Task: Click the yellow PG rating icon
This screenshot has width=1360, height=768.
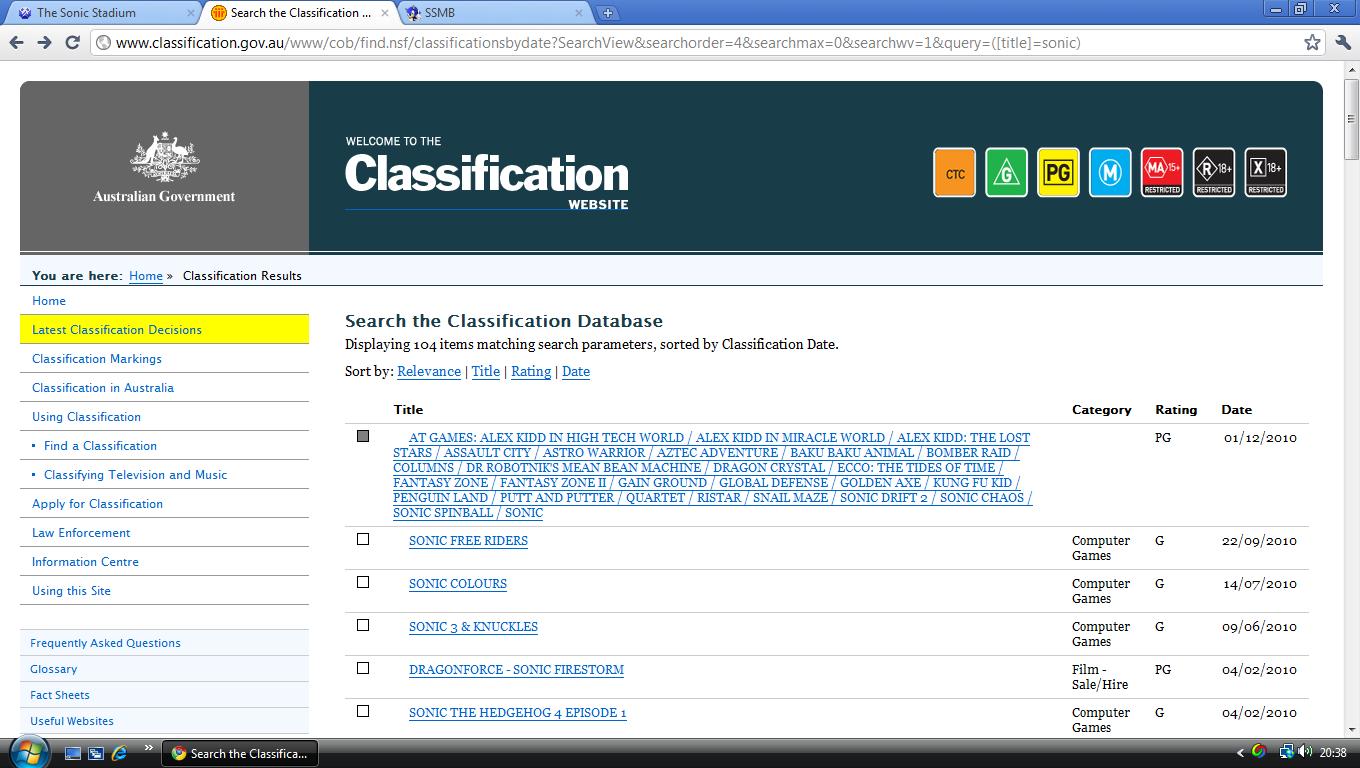Action: point(1058,173)
